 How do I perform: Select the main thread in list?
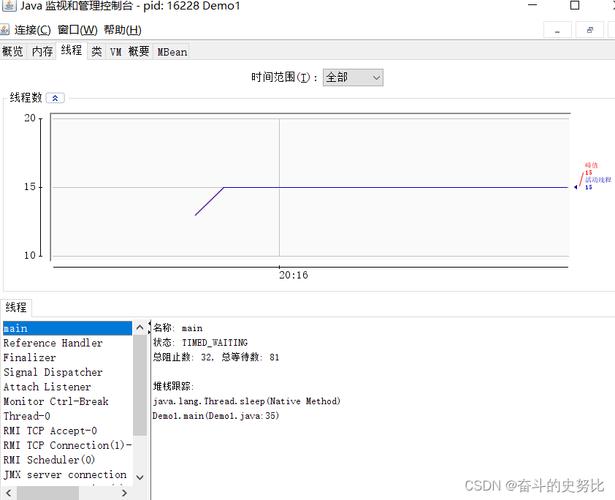tap(67, 328)
